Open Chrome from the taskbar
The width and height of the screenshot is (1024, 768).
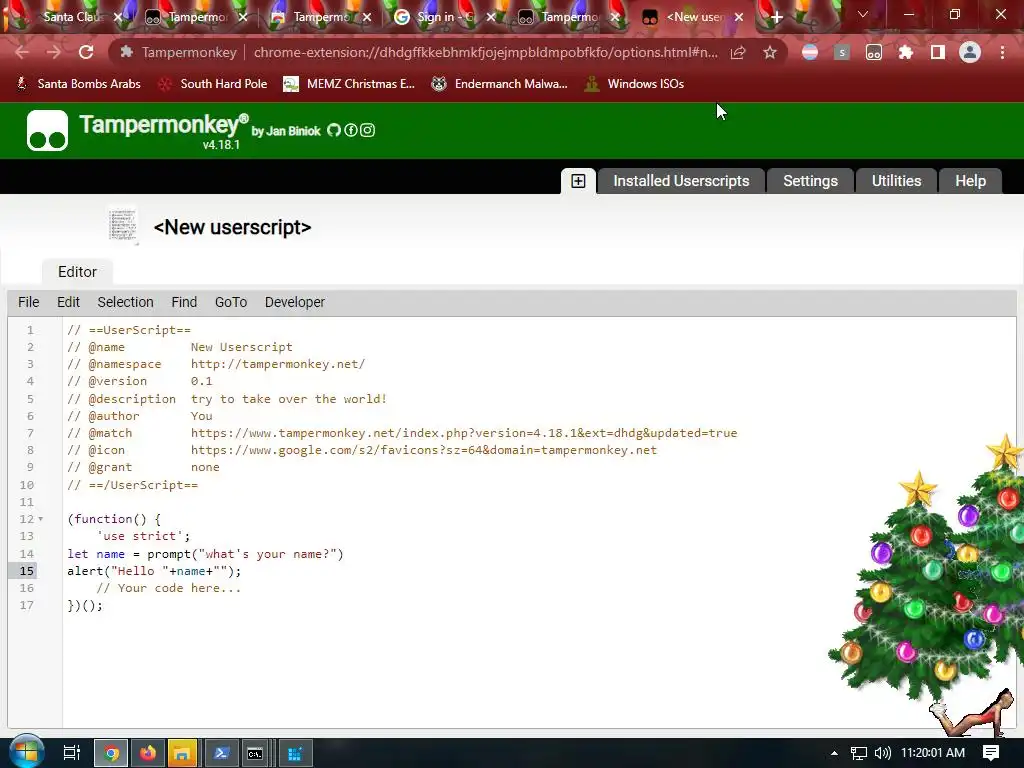[x=111, y=753]
